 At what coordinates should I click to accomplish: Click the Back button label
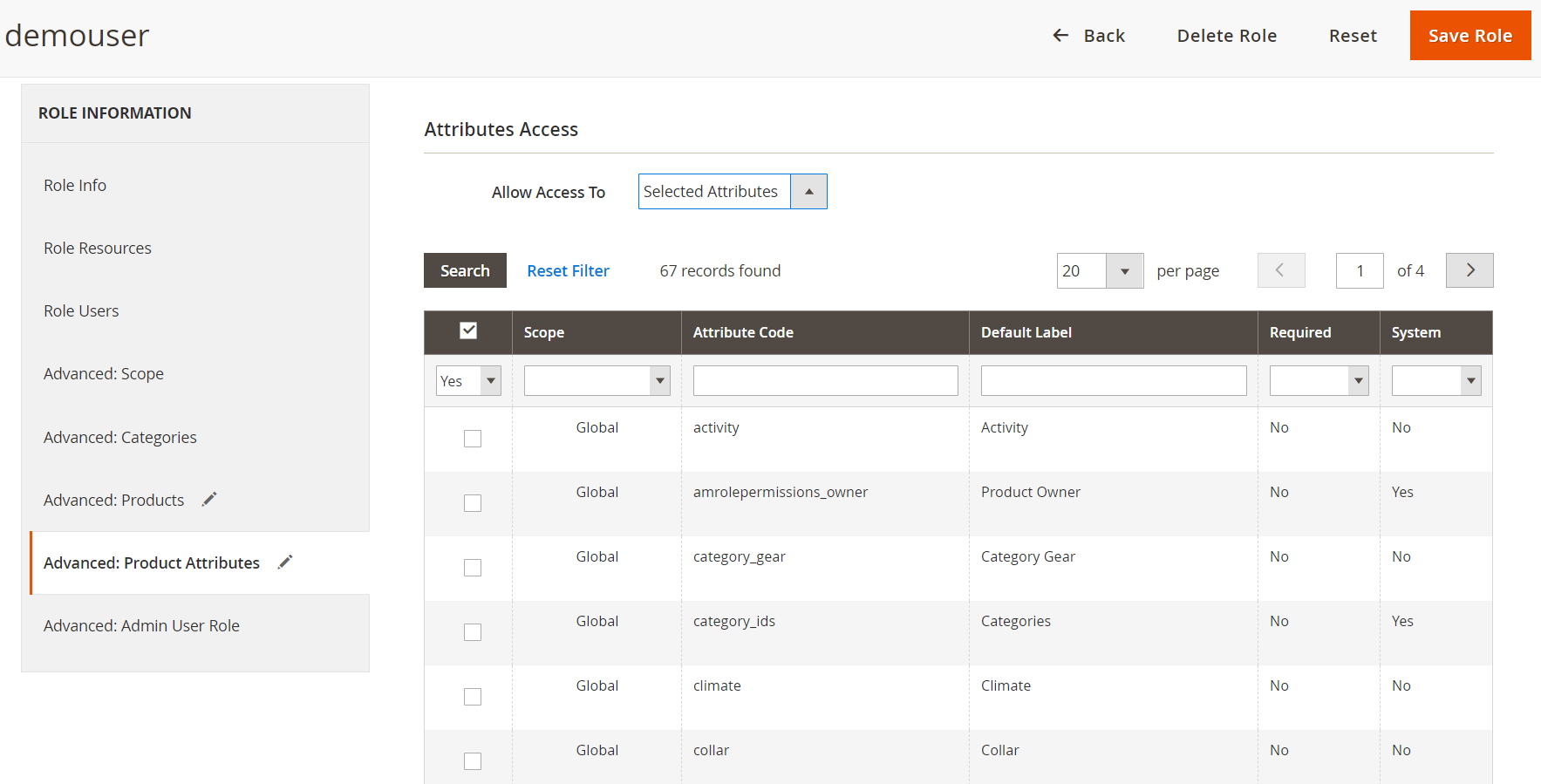pyautogui.click(x=1104, y=36)
